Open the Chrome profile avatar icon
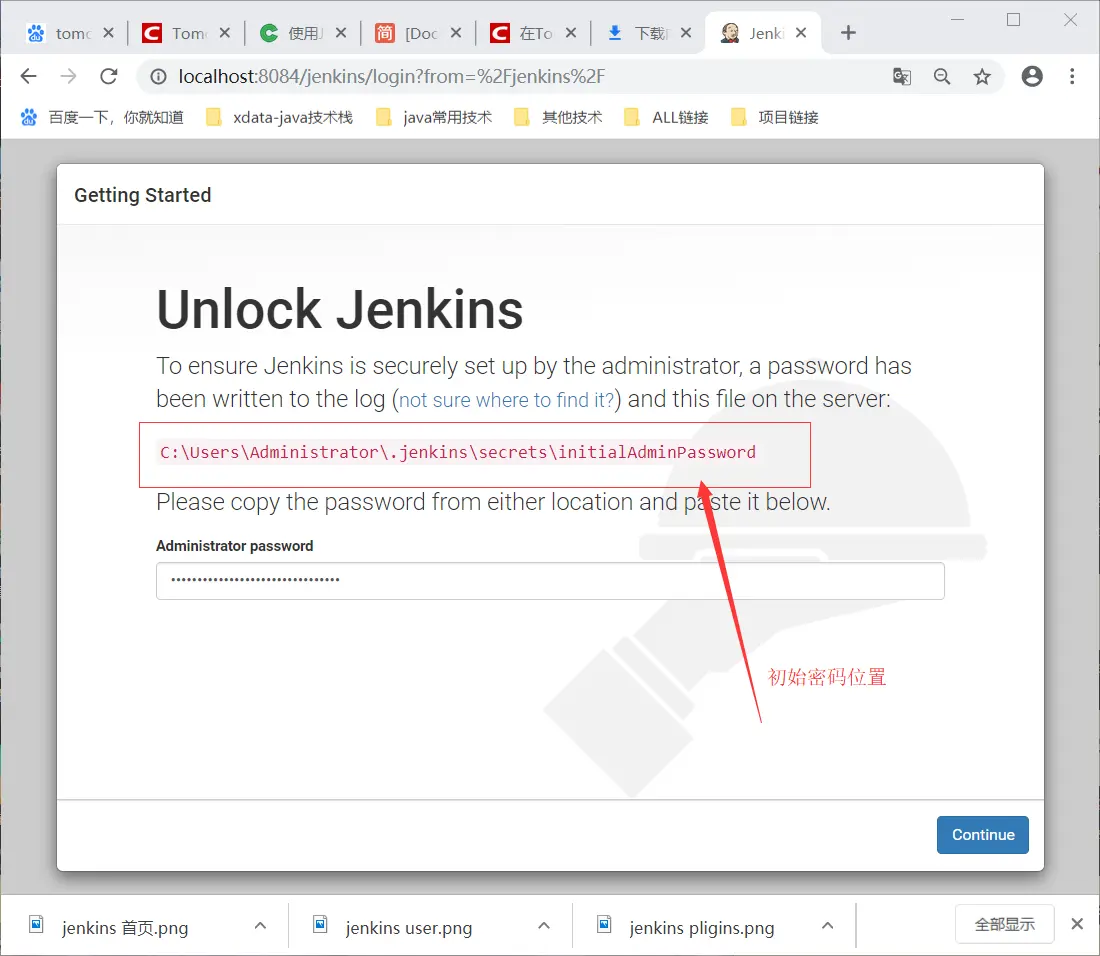 click(x=1031, y=76)
